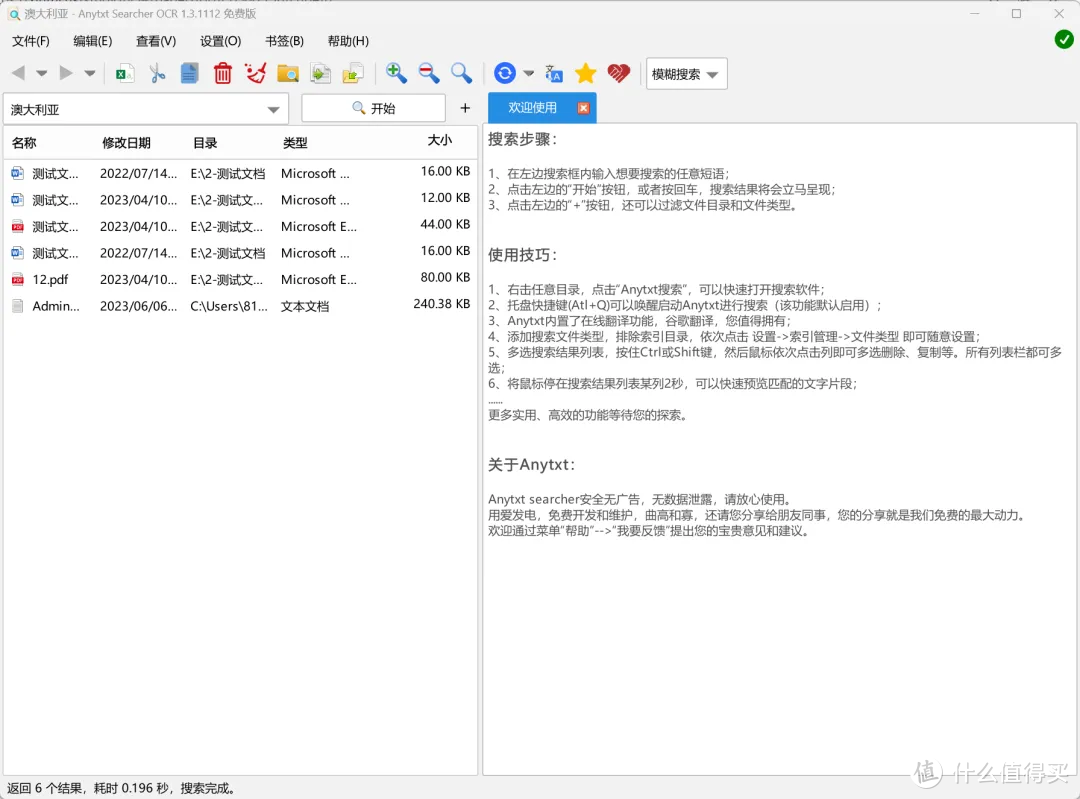Open the 编辑(E) menu

(x=93, y=41)
